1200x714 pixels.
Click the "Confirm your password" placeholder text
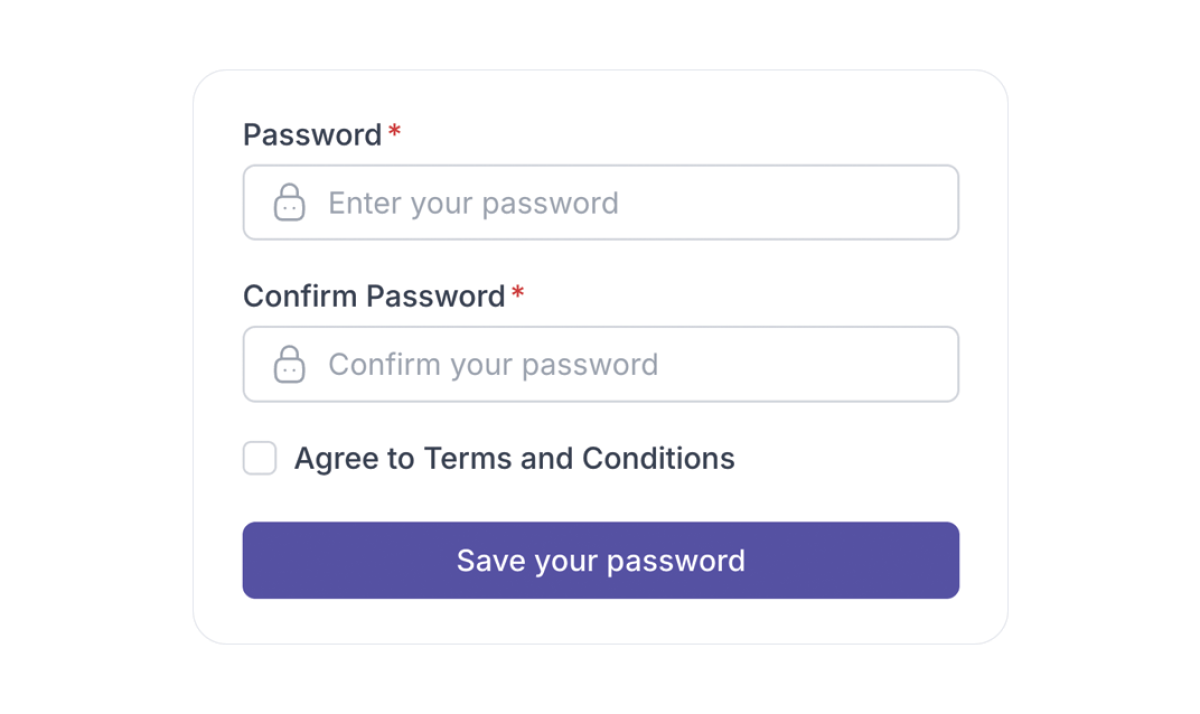493,364
